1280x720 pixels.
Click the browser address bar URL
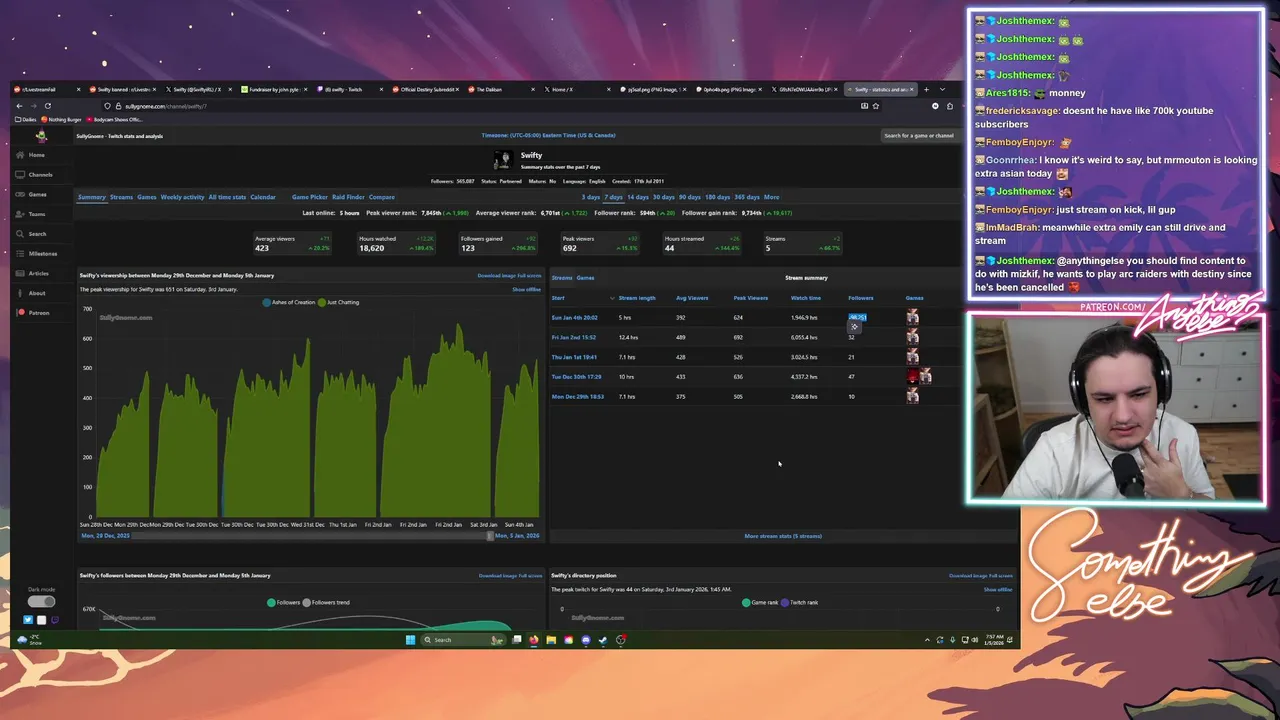[x=166, y=106]
